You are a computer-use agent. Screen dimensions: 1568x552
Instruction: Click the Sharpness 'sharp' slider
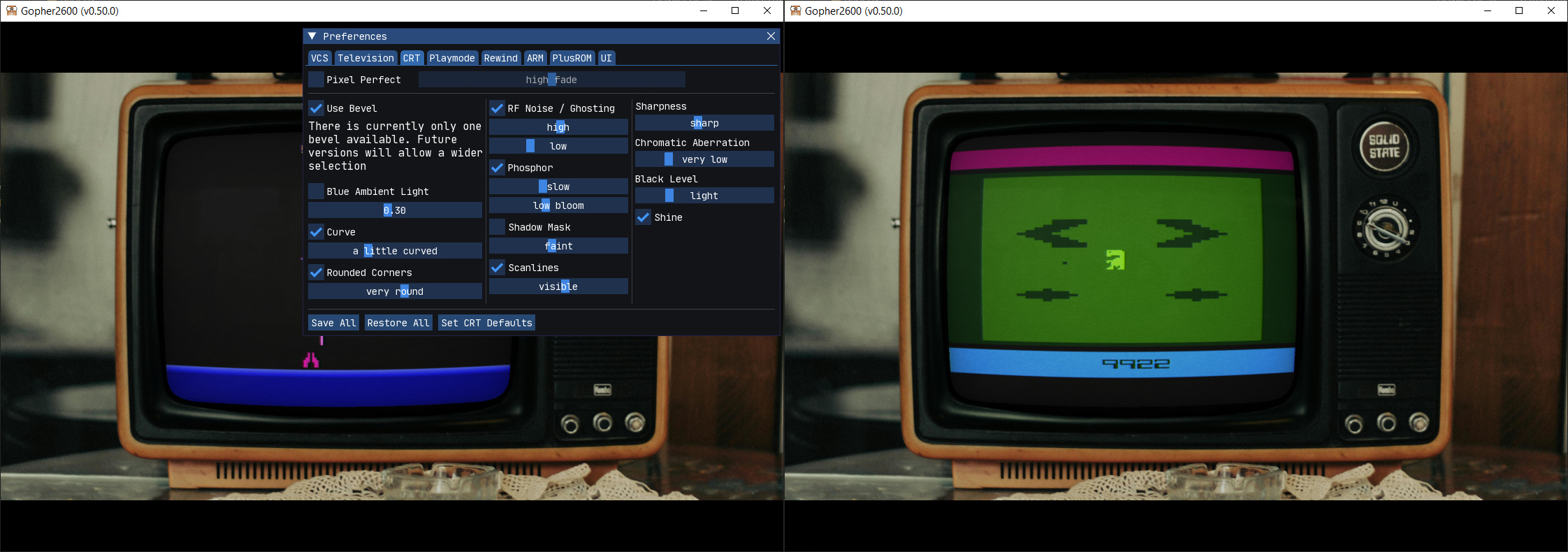(x=704, y=123)
